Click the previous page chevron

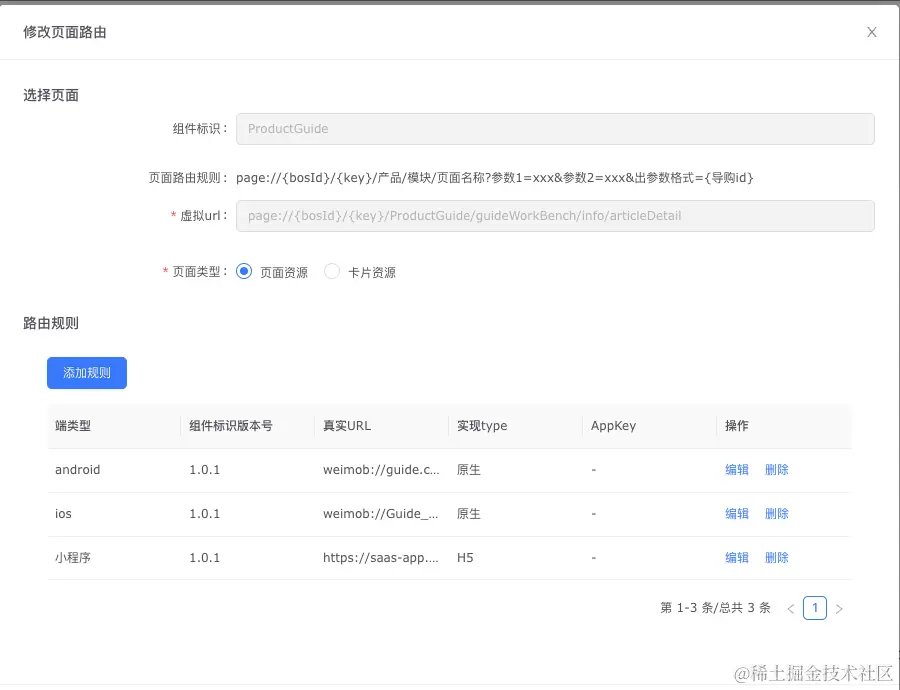pos(791,607)
